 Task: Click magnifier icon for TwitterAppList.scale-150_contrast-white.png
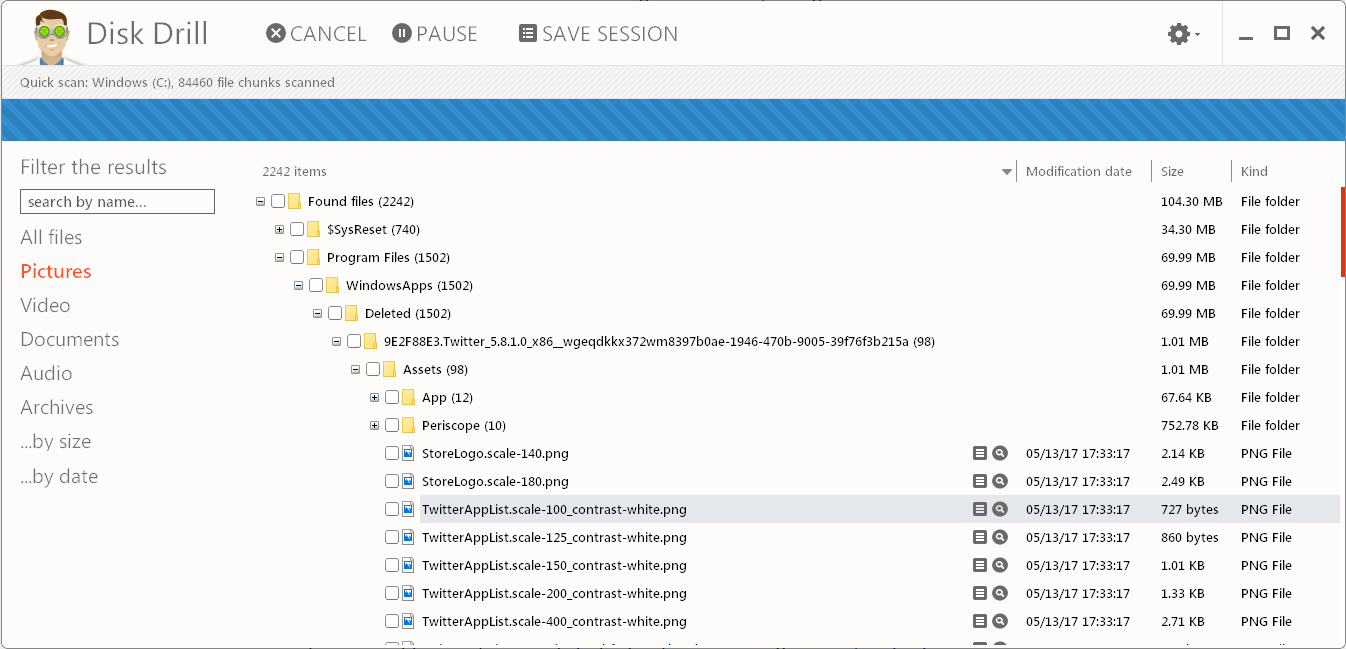tap(999, 566)
